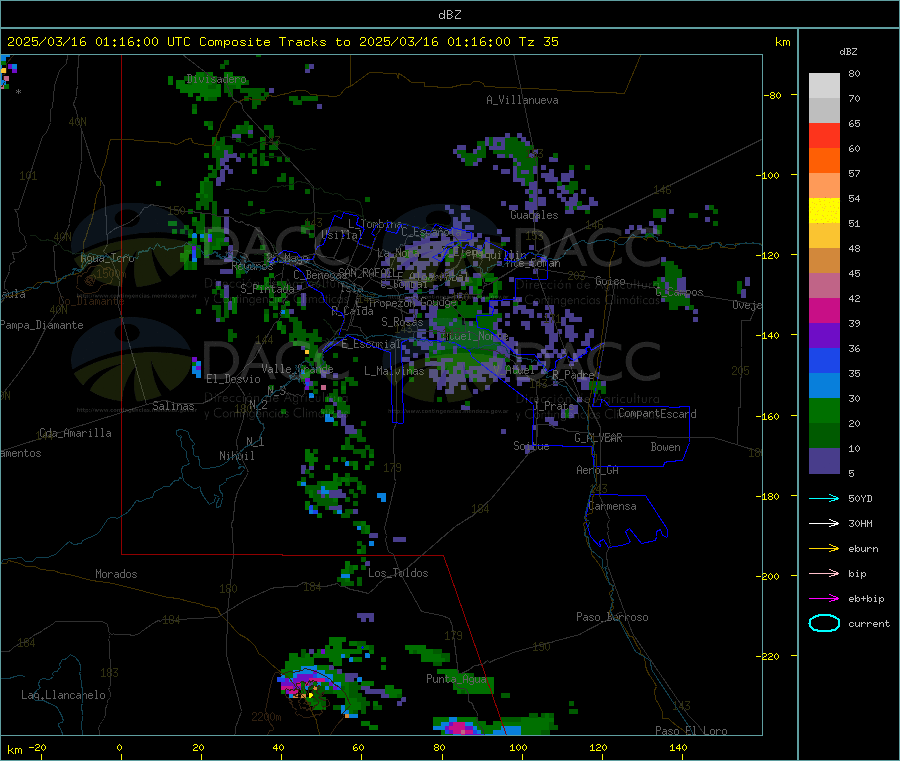The height and width of the screenshot is (761, 900).
Task: Click the R_Padre map label
Action: click(574, 375)
